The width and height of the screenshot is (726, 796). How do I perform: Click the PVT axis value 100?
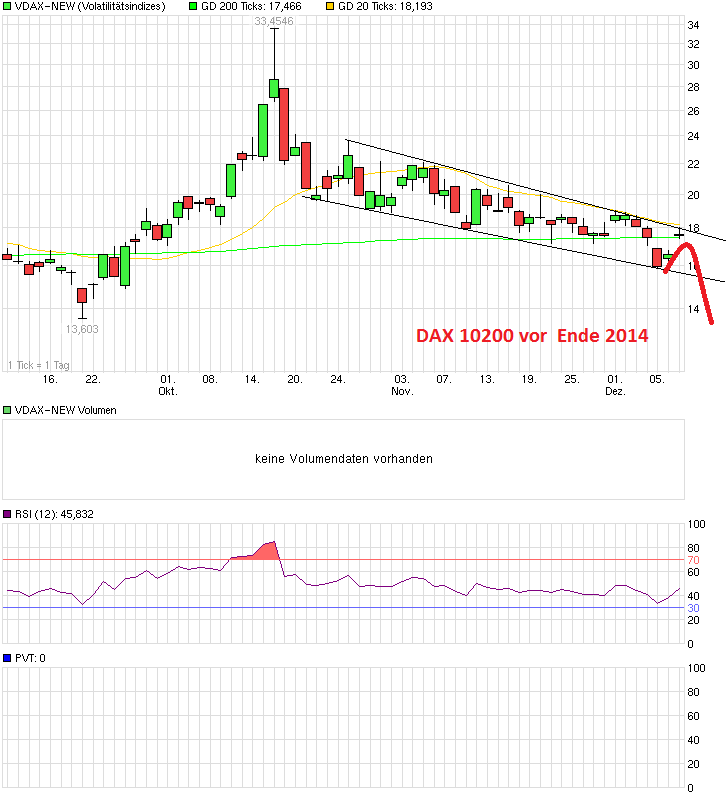tap(697, 668)
